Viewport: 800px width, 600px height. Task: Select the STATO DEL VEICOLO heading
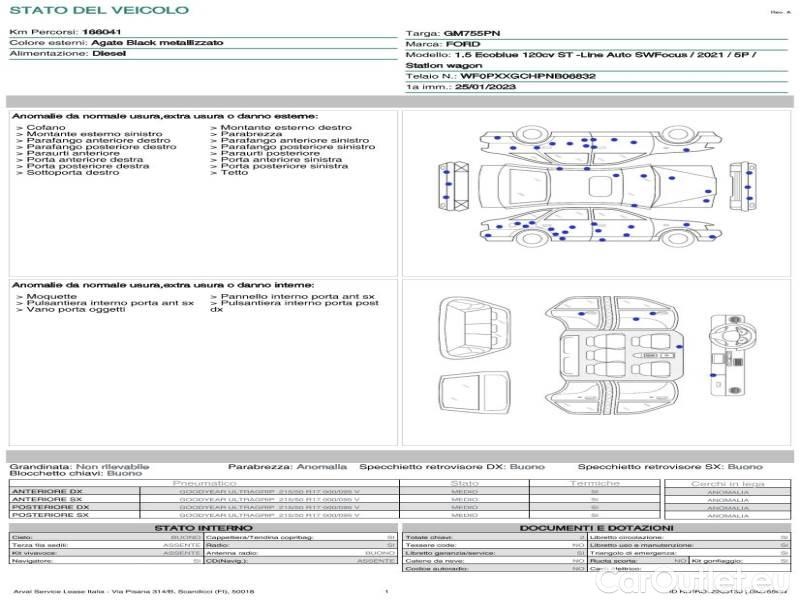(99, 10)
